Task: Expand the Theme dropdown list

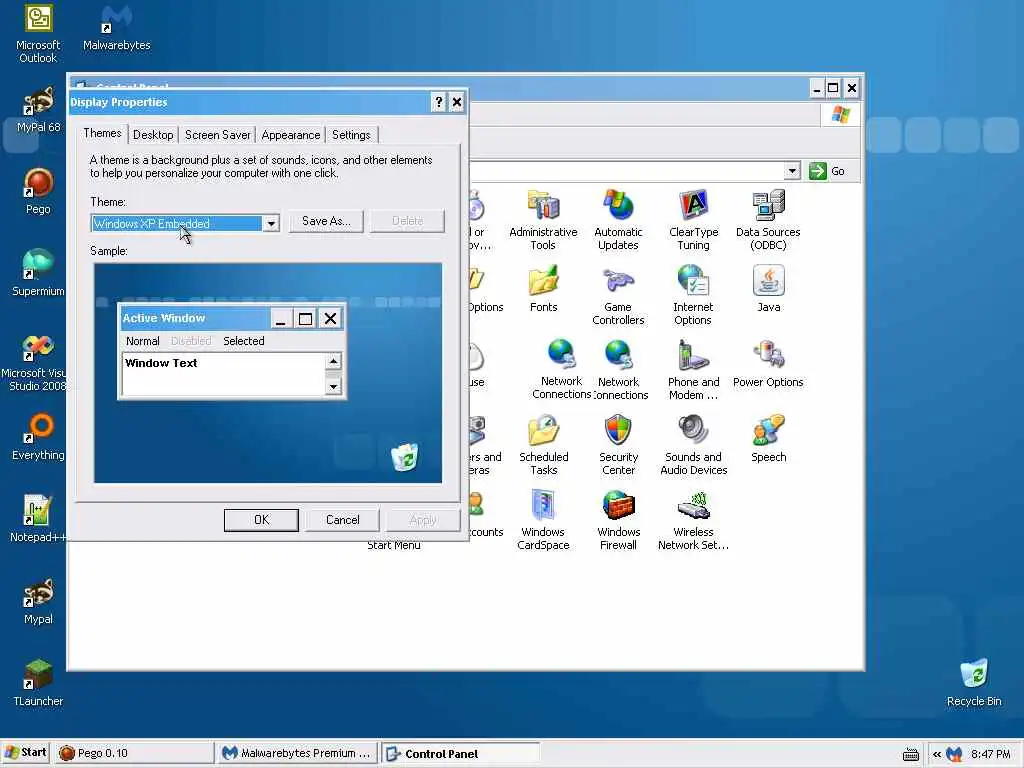Action: point(270,224)
